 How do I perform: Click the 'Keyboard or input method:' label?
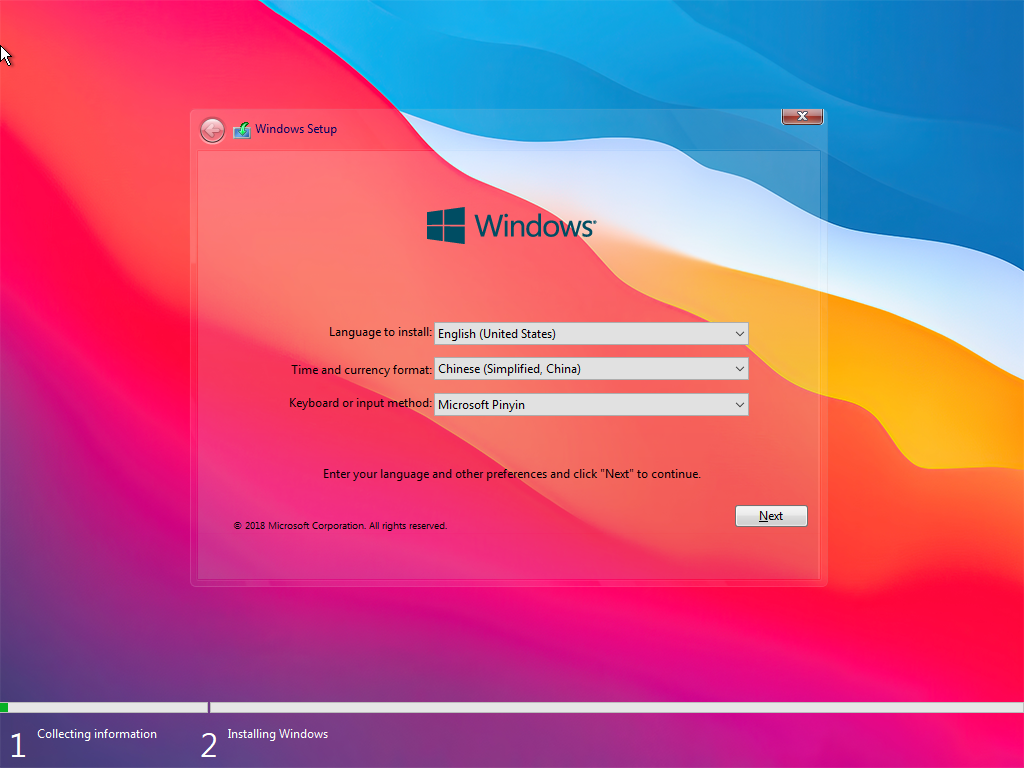coord(360,403)
